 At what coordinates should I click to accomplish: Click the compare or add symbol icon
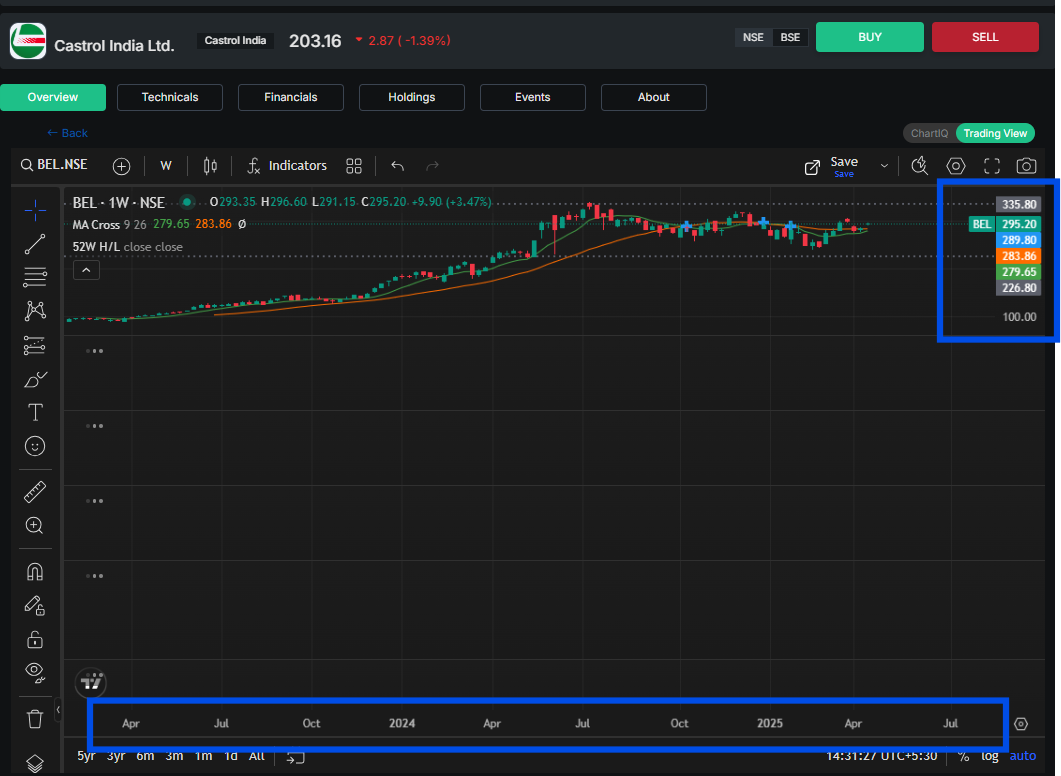click(x=121, y=166)
